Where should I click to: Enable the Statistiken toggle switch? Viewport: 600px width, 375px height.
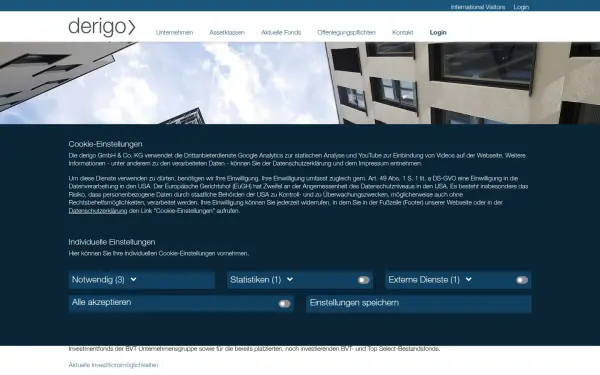(363, 280)
